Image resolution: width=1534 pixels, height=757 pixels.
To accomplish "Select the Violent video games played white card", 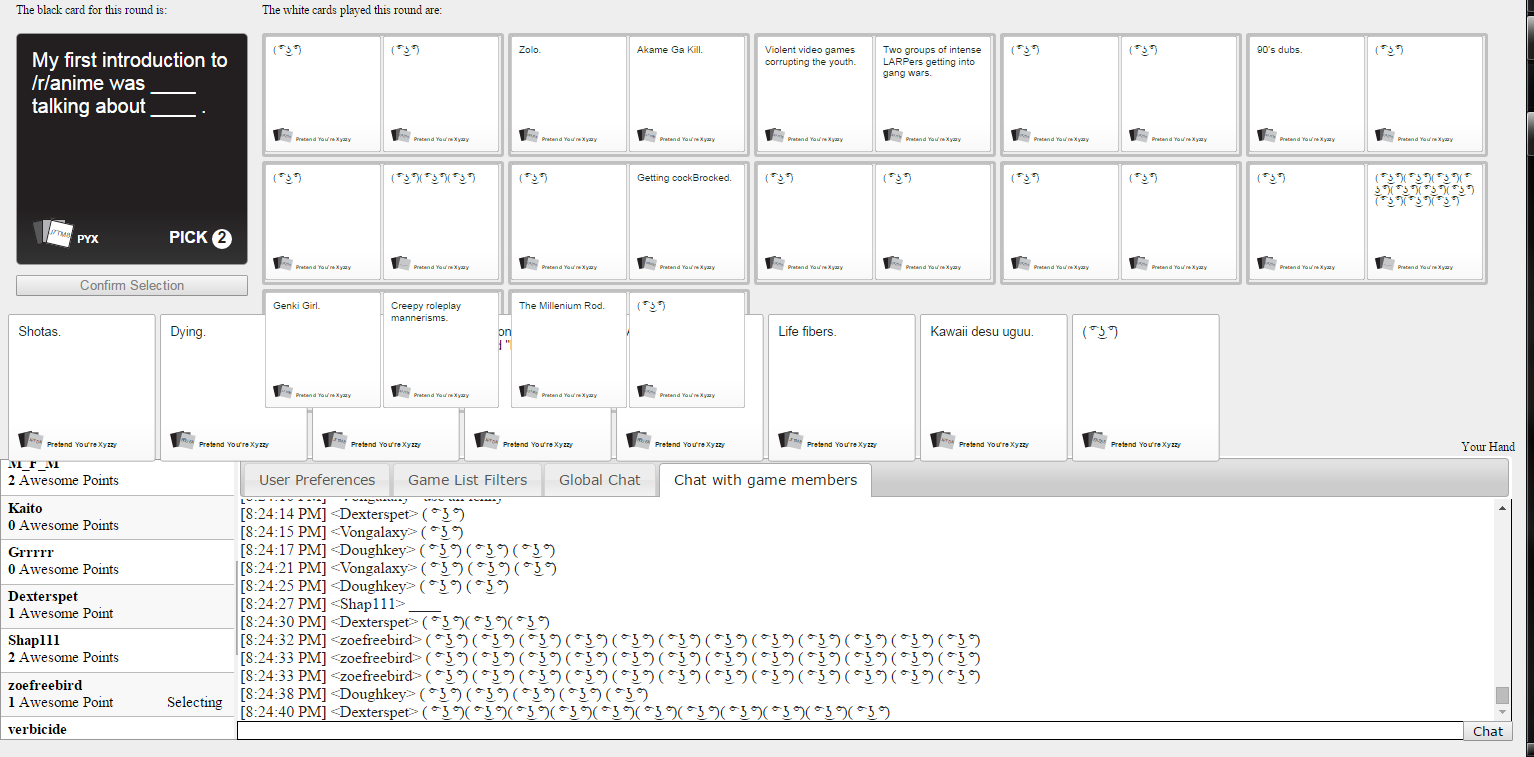I will (x=813, y=93).
